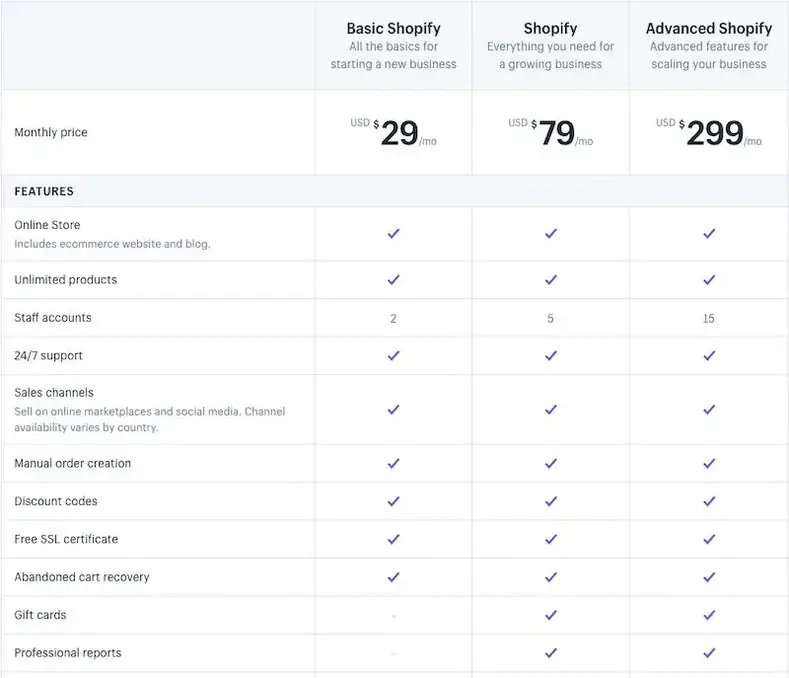
Task: Click Shopify plan Gift cards checkmark
Action: (x=551, y=615)
